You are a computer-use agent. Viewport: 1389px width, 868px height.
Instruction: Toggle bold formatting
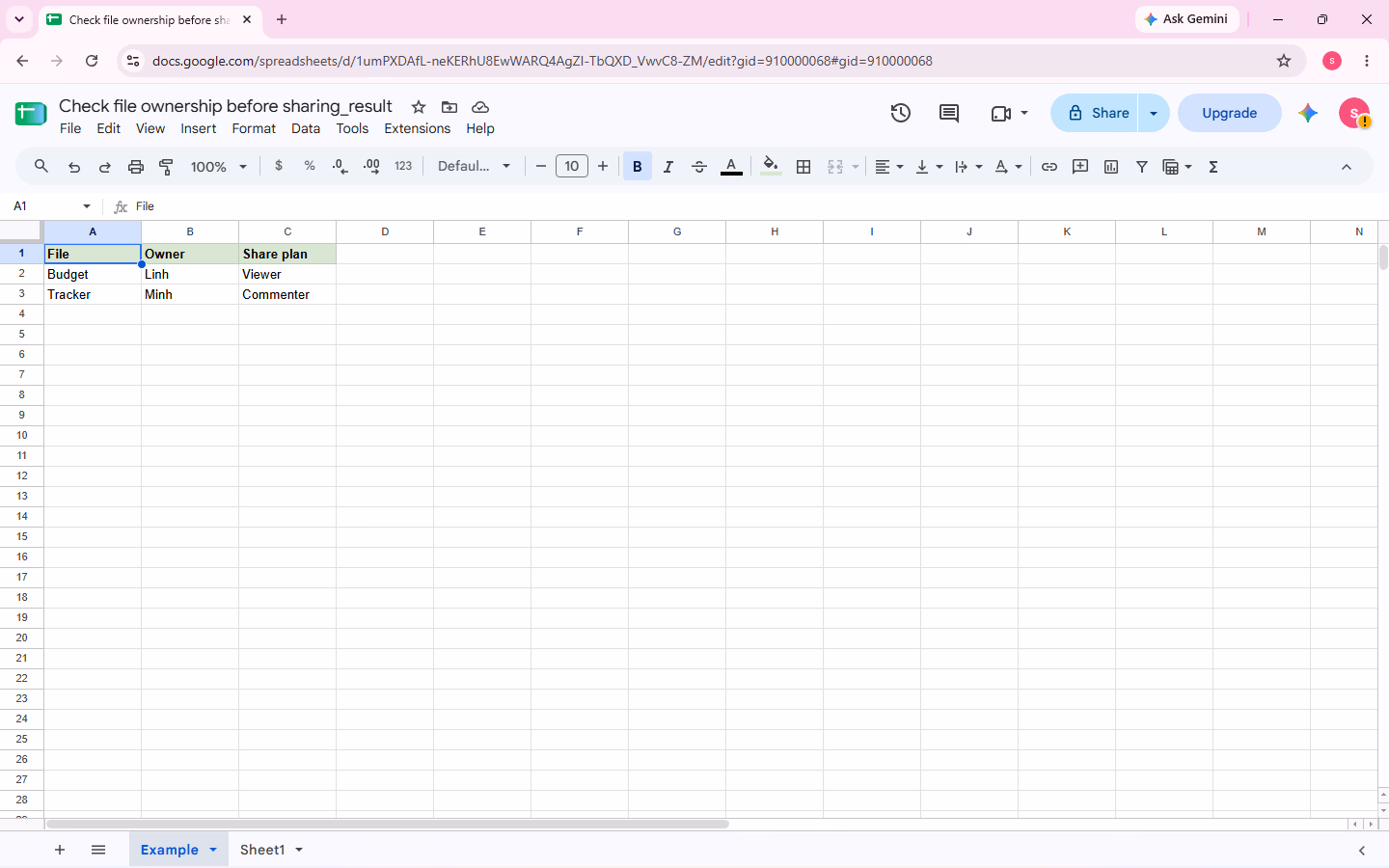(x=638, y=167)
